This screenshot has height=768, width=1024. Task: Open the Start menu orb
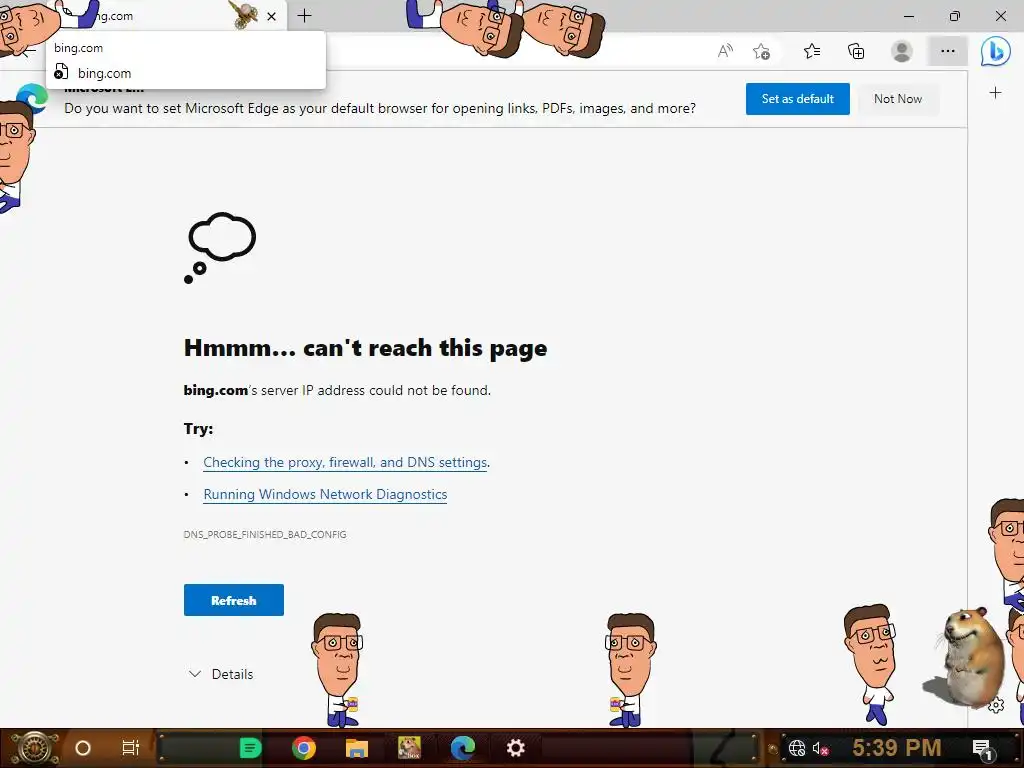coord(34,748)
